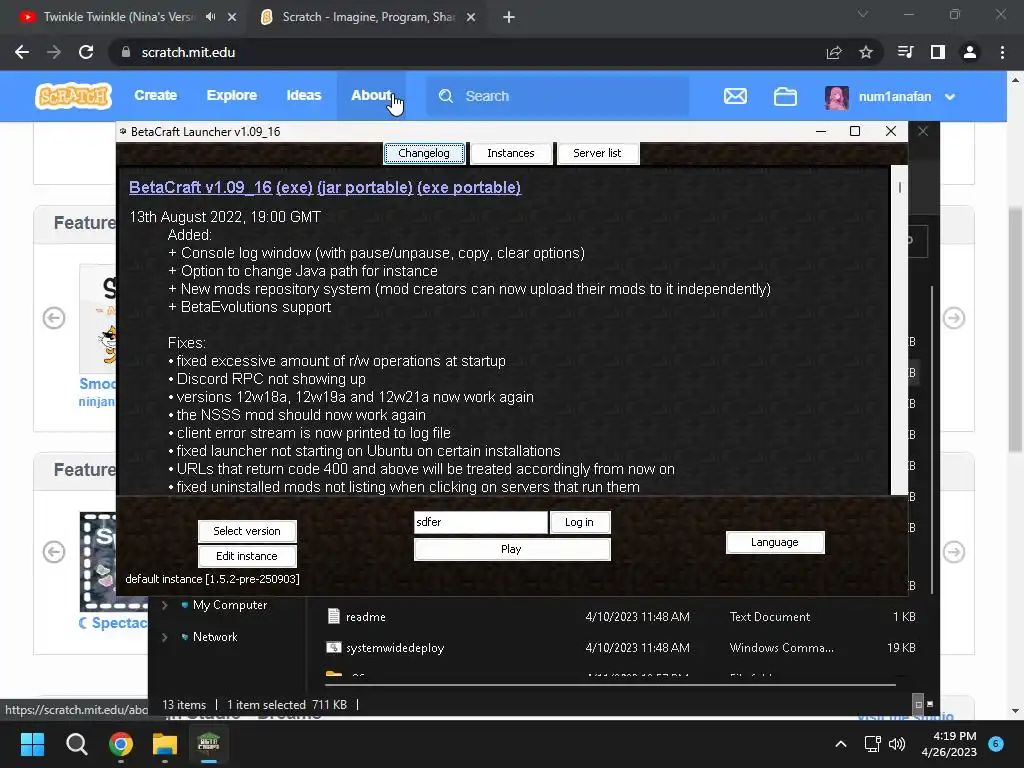Click the Scratch search magnifier icon
Viewport: 1024px width, 768px height.
coord(446,96)
